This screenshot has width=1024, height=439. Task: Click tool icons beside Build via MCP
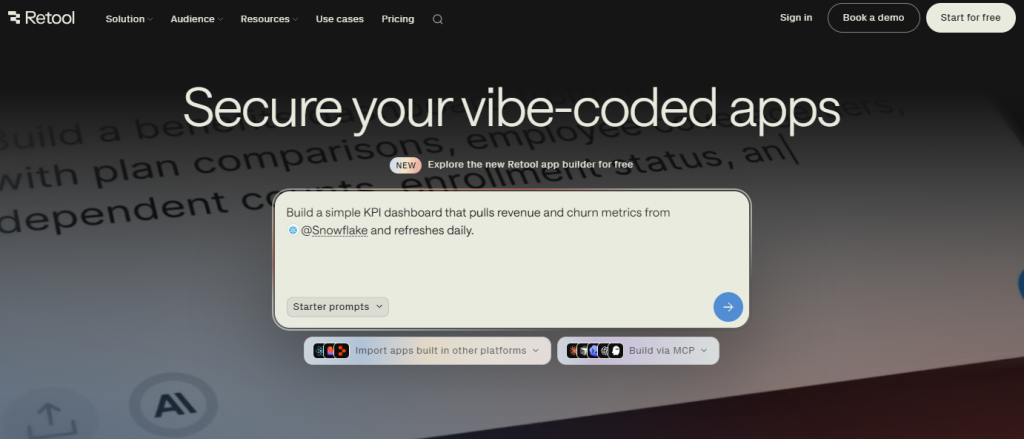594,351
